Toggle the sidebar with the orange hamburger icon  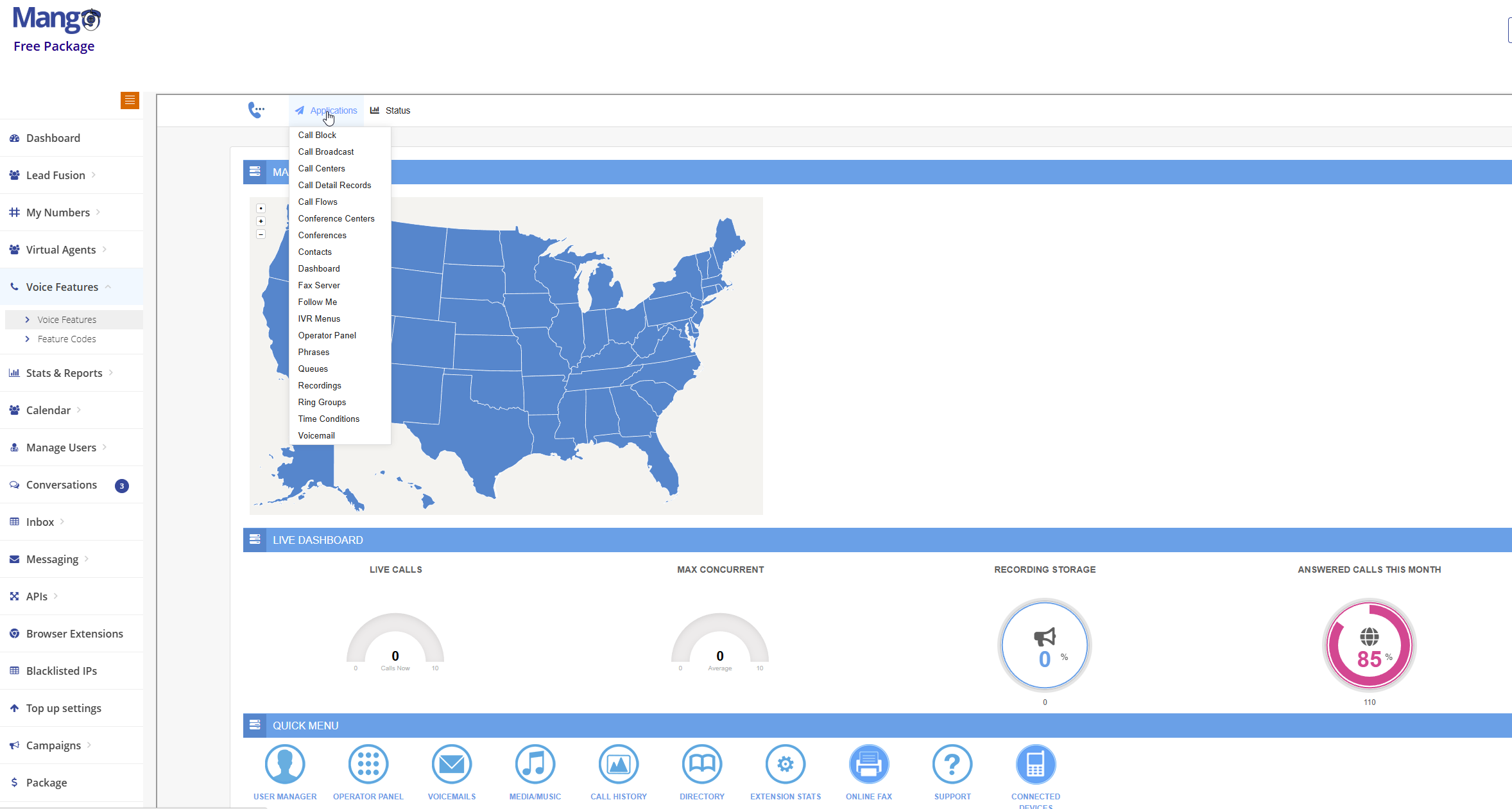[x=130, y=100]
